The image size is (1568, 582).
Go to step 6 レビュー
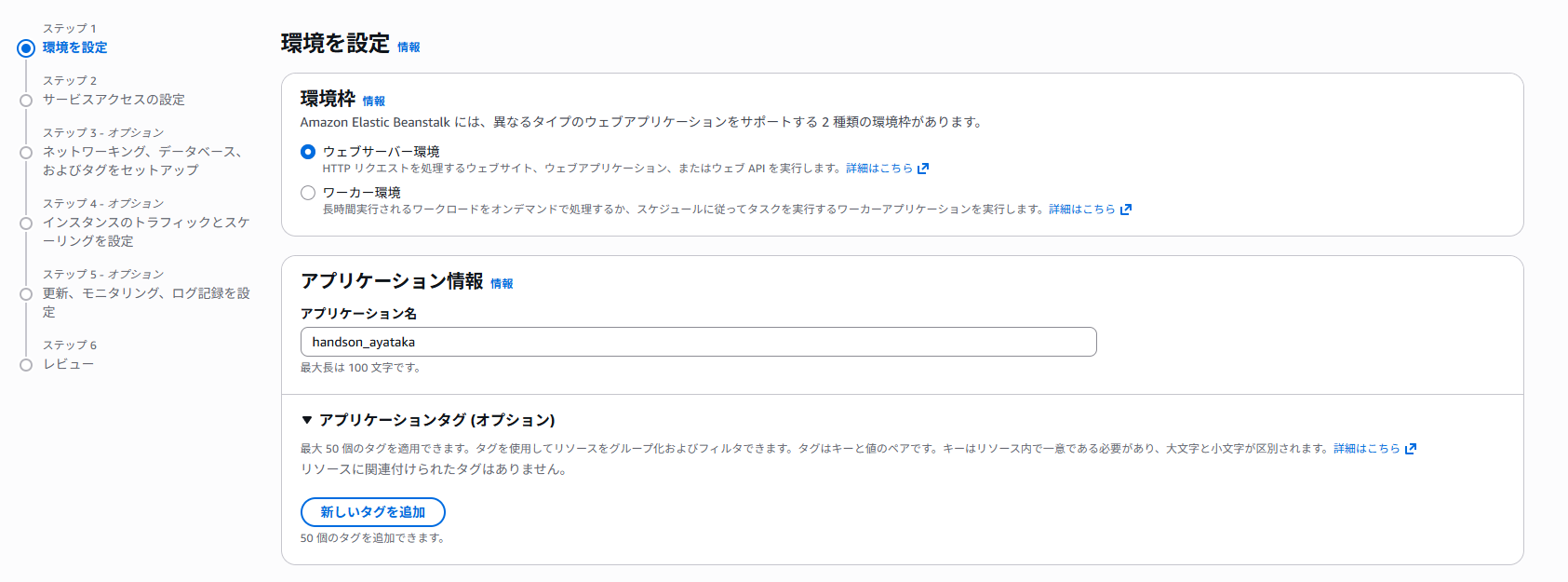(68, 364)
